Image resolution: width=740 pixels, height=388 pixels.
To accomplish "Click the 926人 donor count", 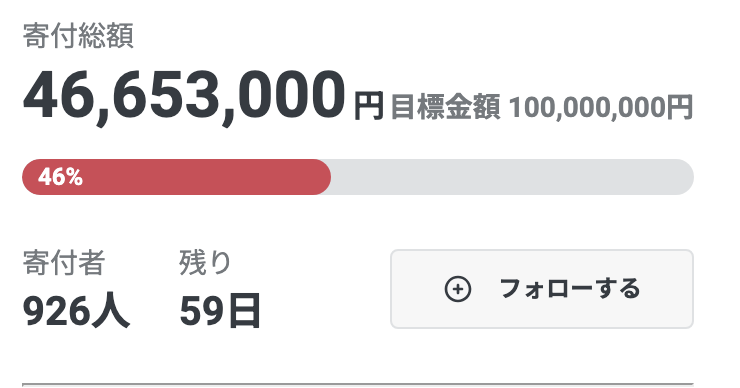I will click(76, 312).
